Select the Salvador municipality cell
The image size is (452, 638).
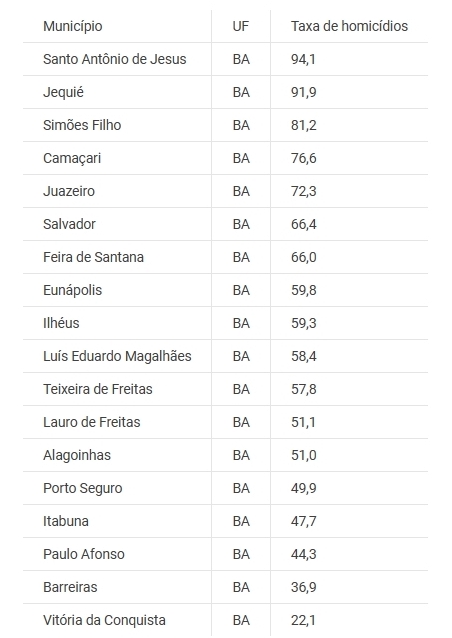tap(69, 224)
